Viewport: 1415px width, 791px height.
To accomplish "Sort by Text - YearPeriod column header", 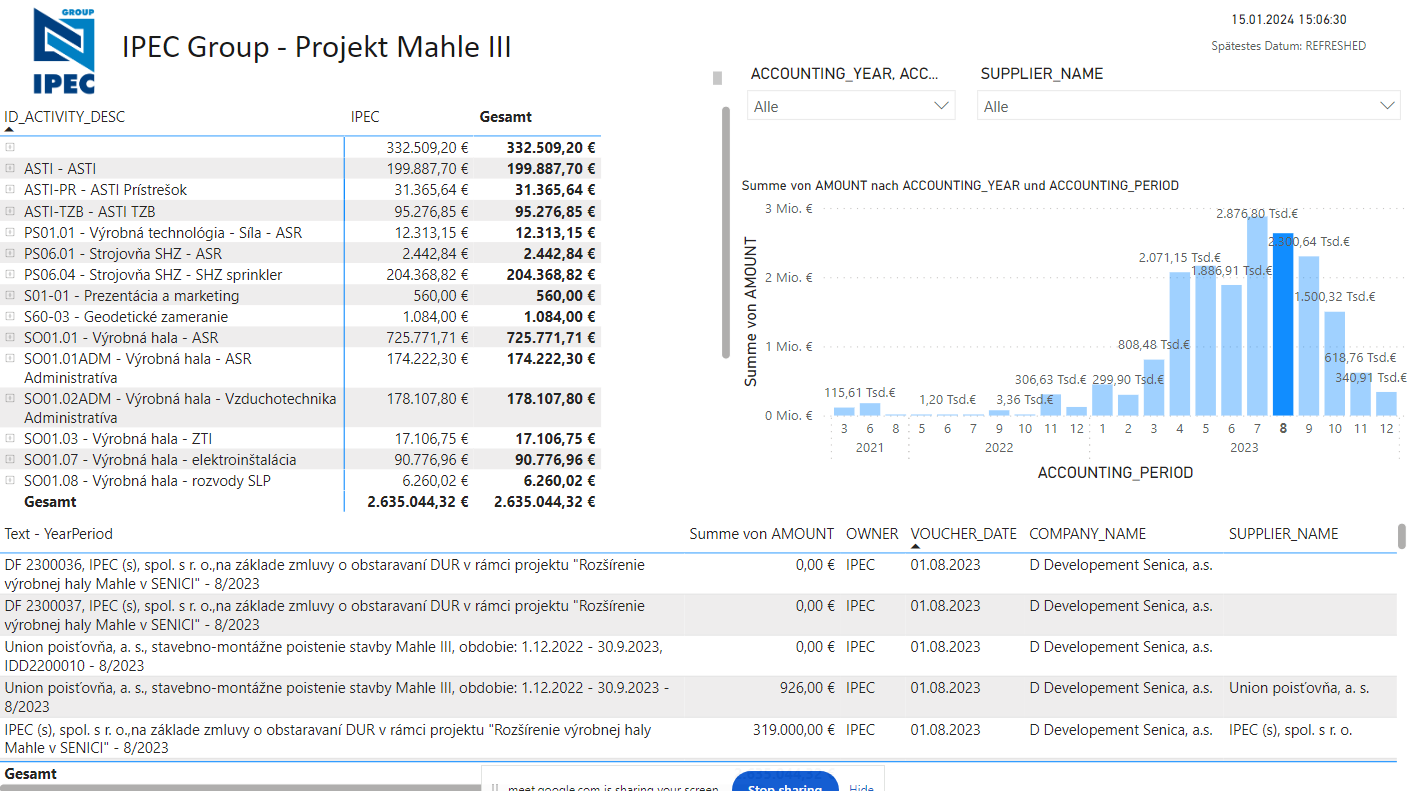I will pos(59,534).
